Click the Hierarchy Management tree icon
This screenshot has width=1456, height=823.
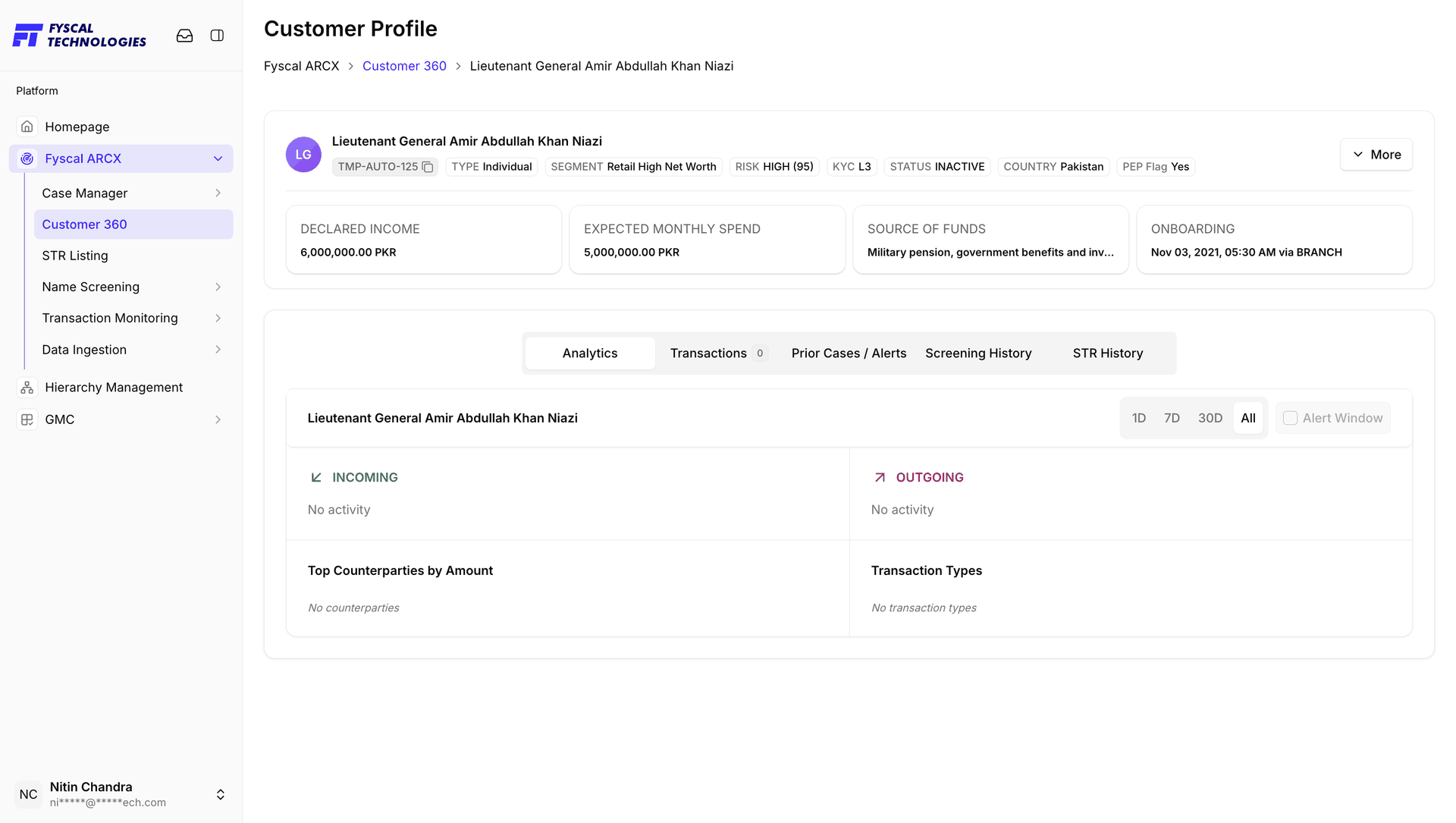[x=27, y=388]
